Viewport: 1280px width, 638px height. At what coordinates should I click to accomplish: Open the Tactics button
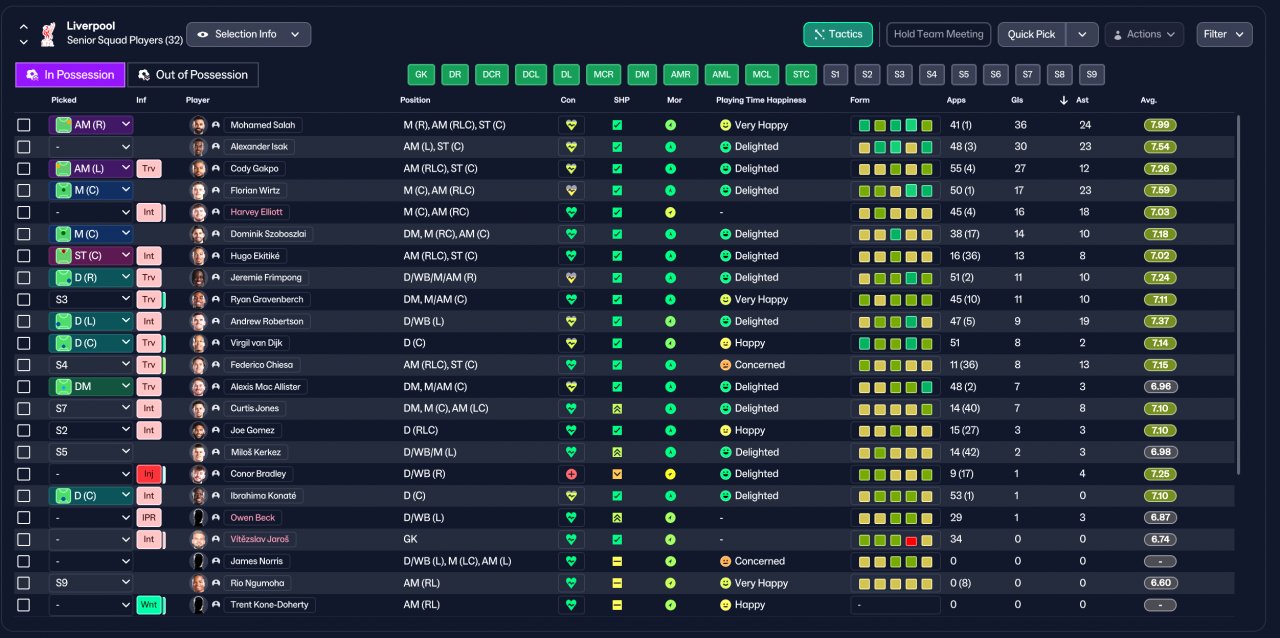pyautogui.click(x=838, y=34)
